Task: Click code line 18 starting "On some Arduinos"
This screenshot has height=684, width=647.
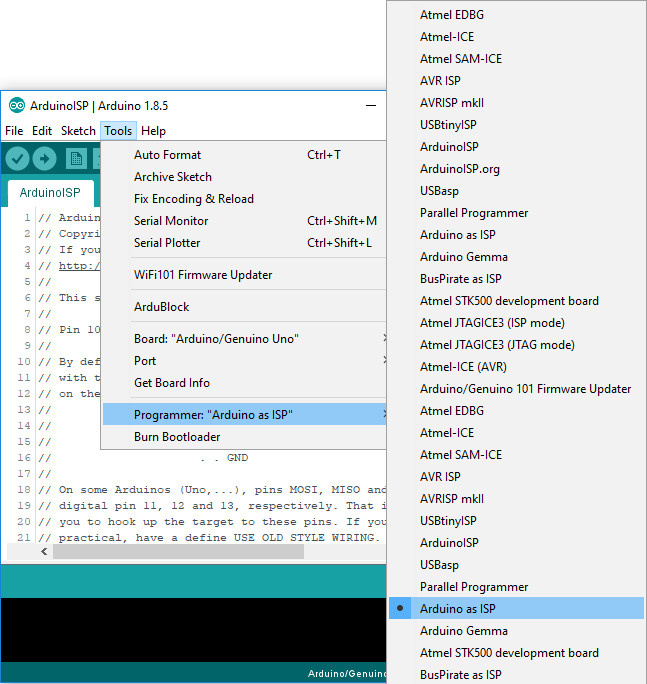Action: pyautogui.click(x=212, y=490)
